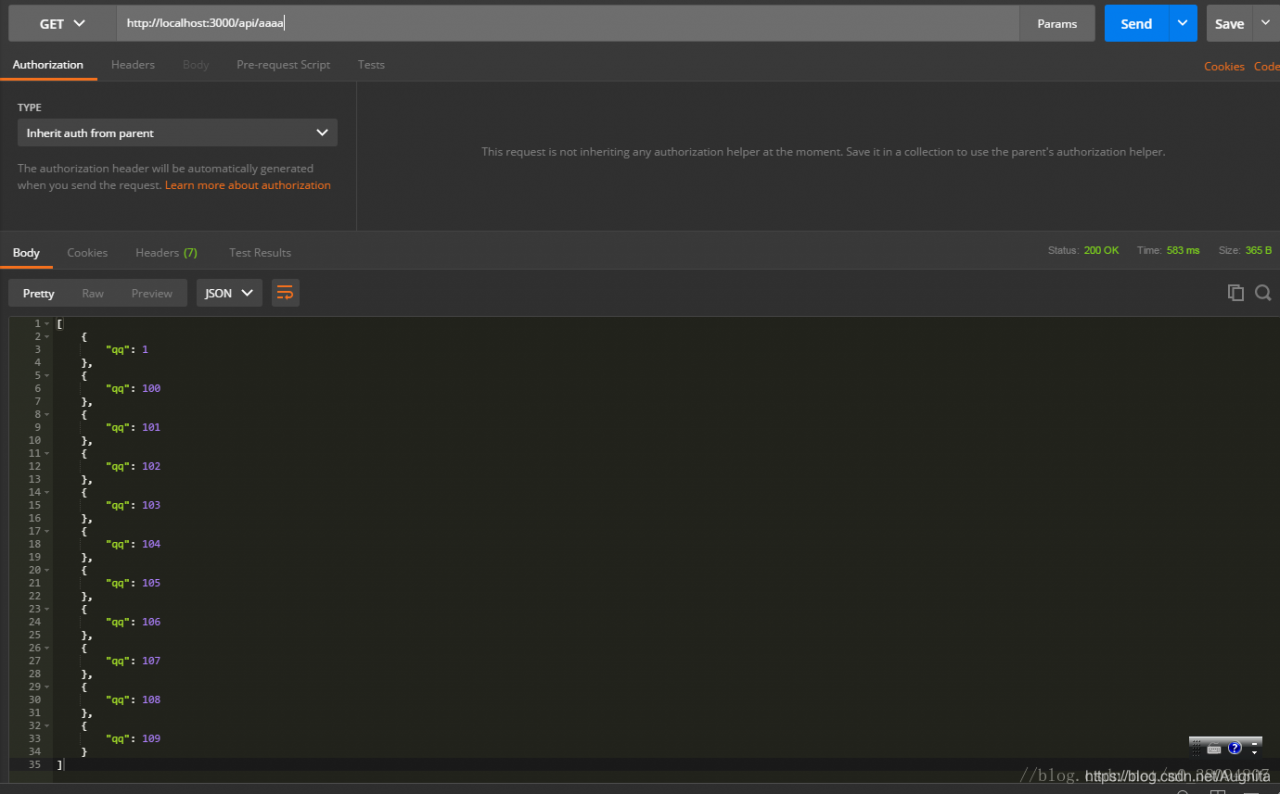Image resolution: width=1280 pixels, height=794 pixels.
Task: Collapse the JSON object starting at line 2
Action: coord(47,337)
